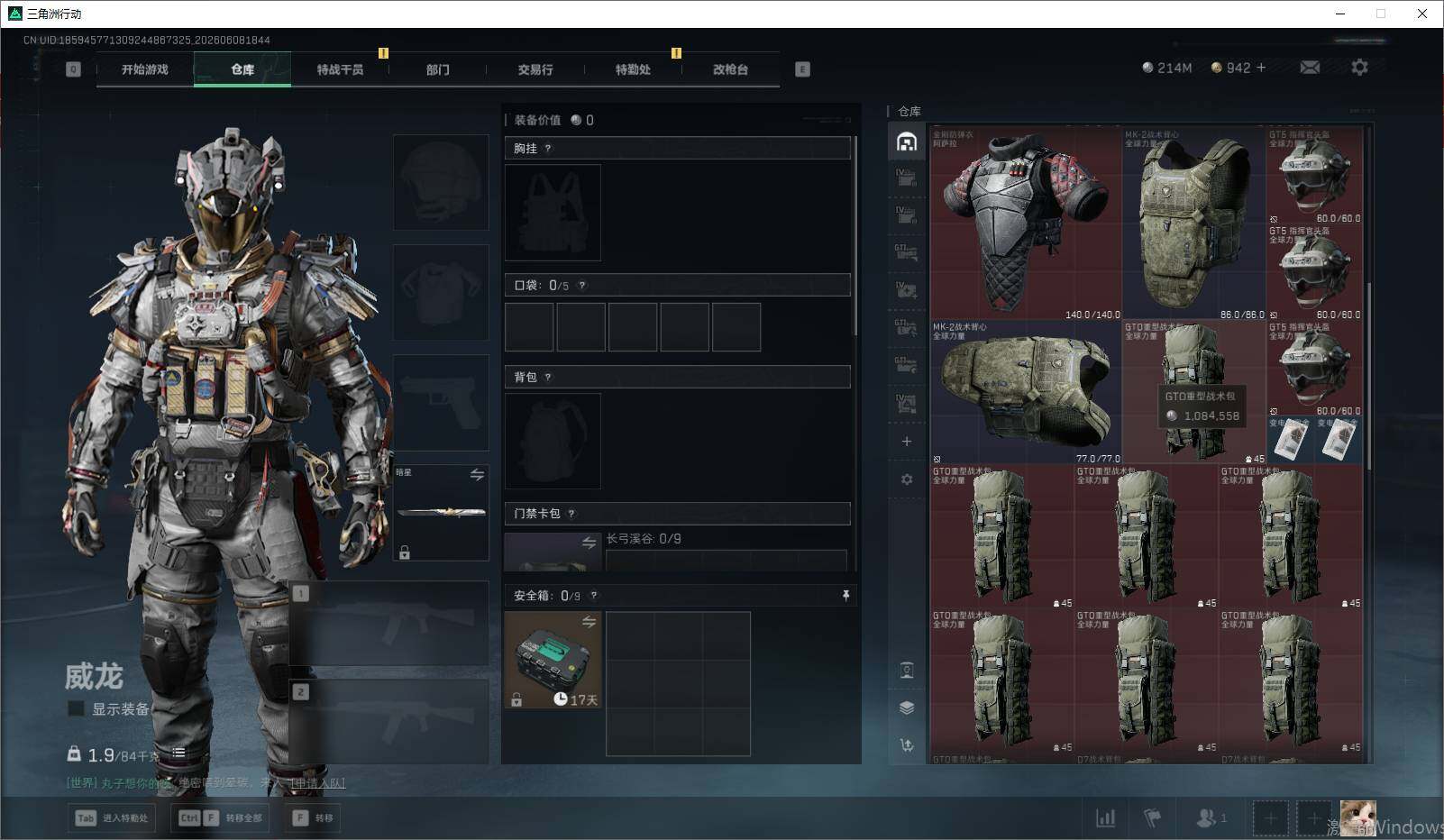1444x840 pixels.
Task: Select the empty chest rig slot
Action: coord(553,213)
